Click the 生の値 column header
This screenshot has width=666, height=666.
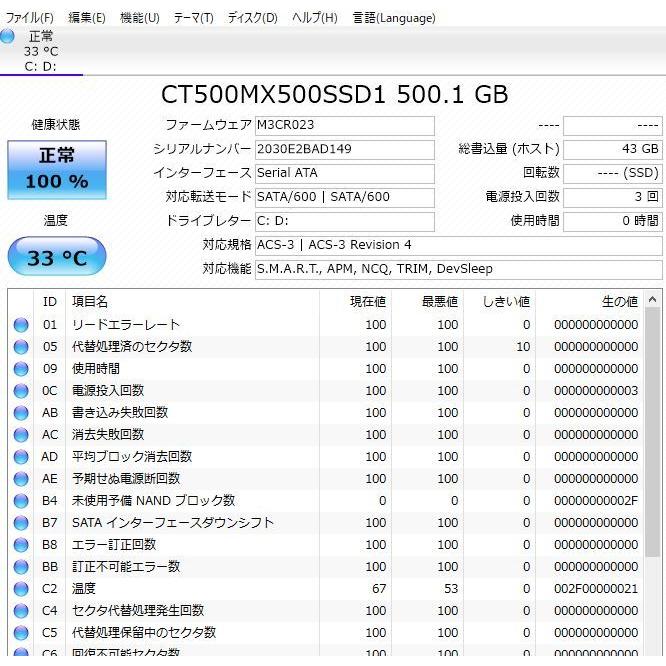590,302
